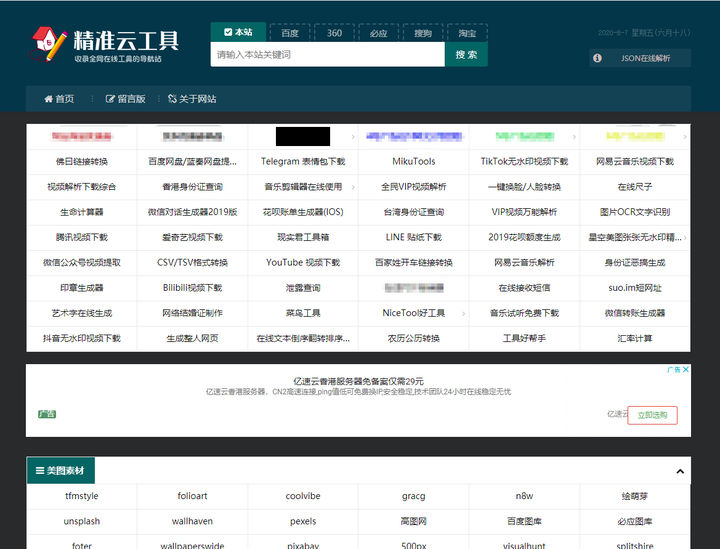Open Bilibili视频下载 link
Viewport: 720px width, 549px height.
click(x=192, y=288)
